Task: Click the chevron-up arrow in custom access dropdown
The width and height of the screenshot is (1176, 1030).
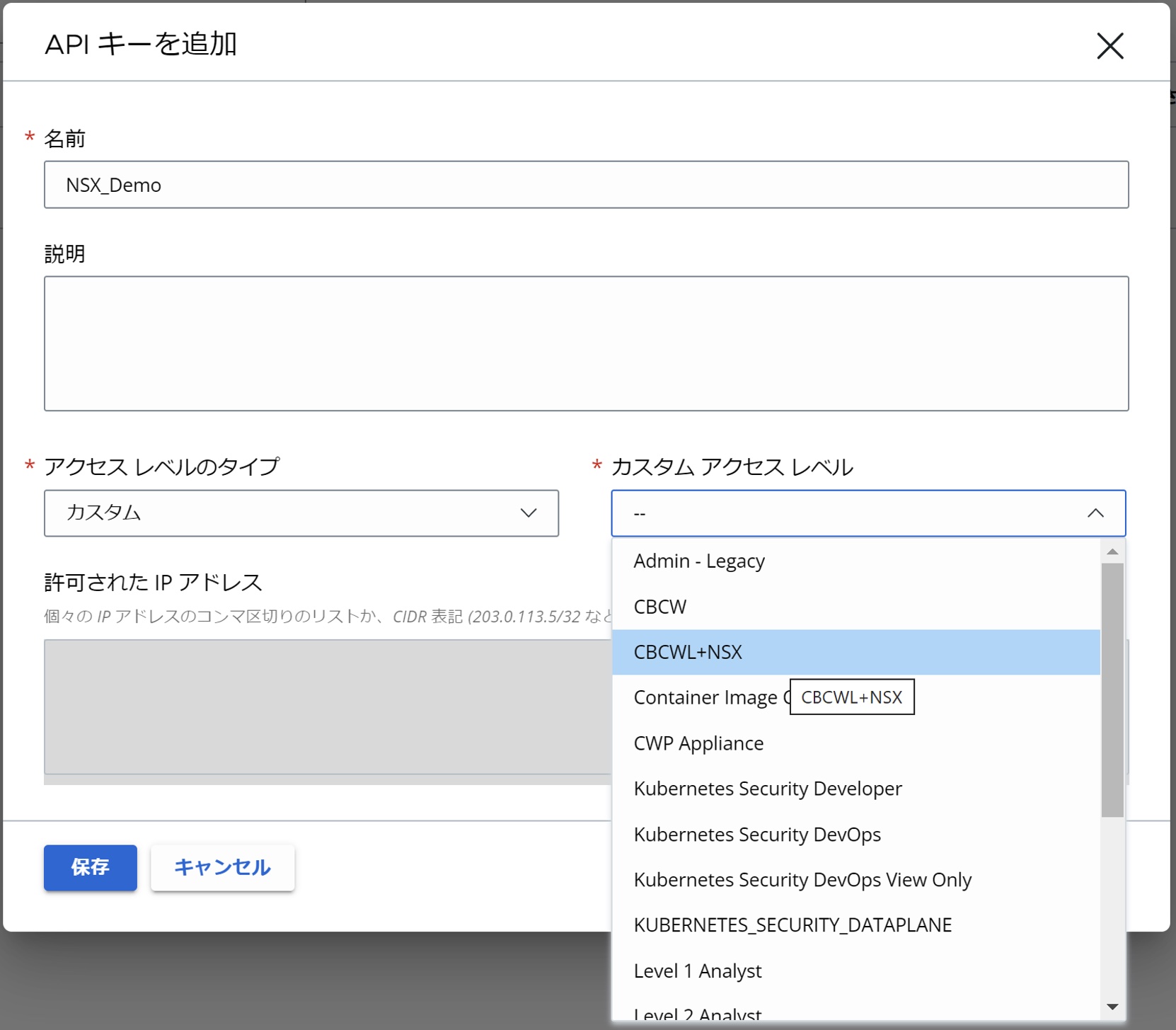Action: click(1095, 513)
